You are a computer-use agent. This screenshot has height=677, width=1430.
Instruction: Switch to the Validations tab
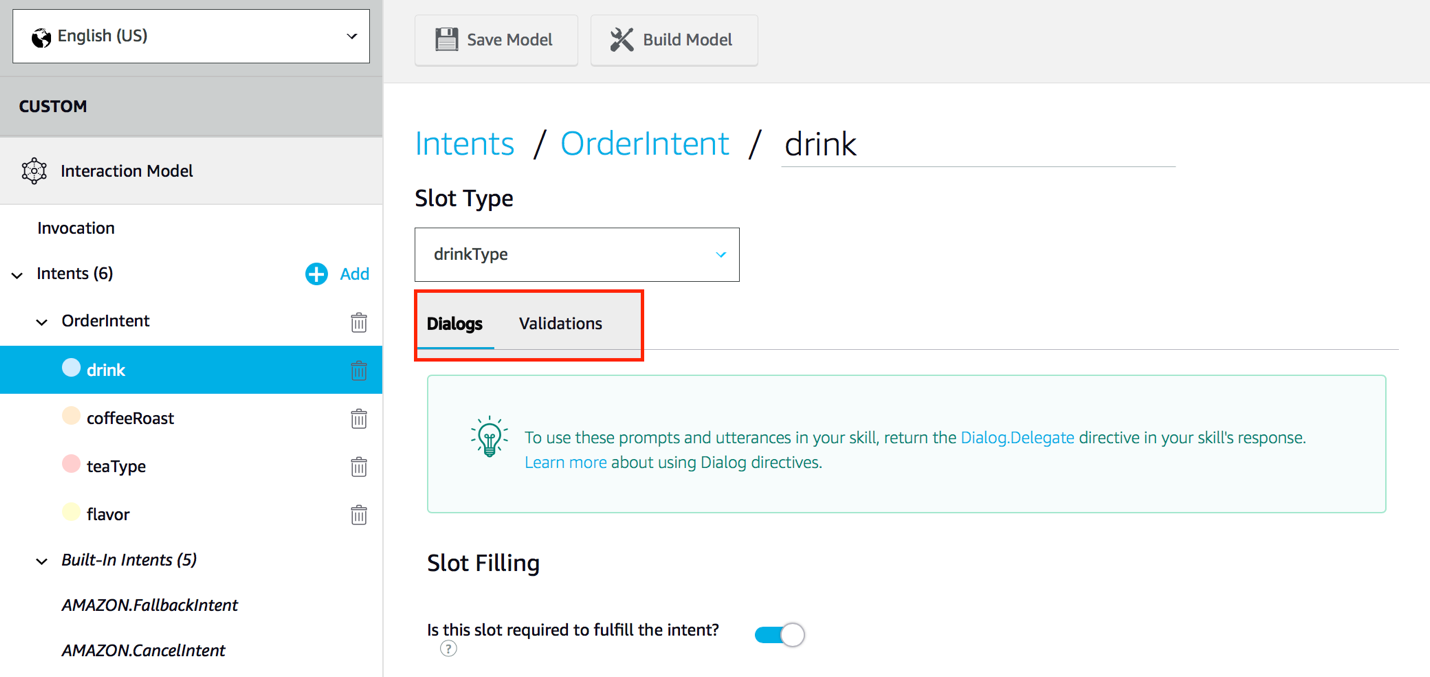click(x=560, y=324)
